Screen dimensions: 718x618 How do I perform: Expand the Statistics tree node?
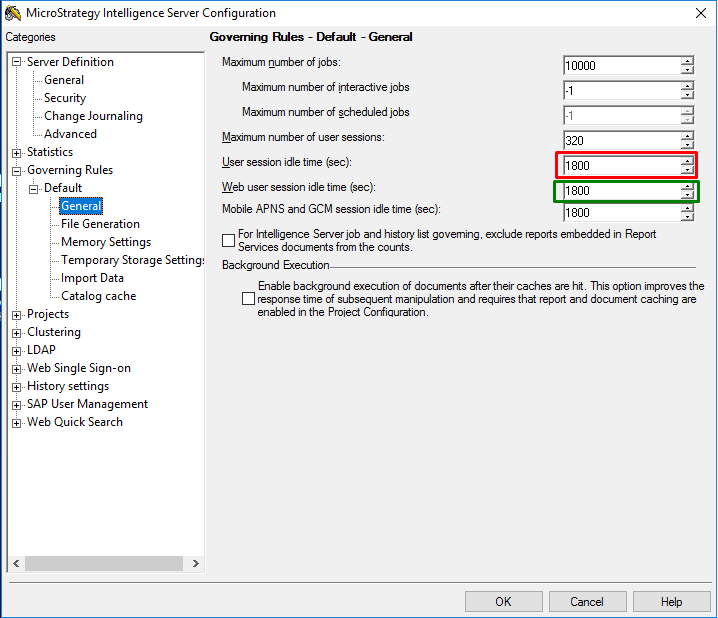[x=16, y=153]
